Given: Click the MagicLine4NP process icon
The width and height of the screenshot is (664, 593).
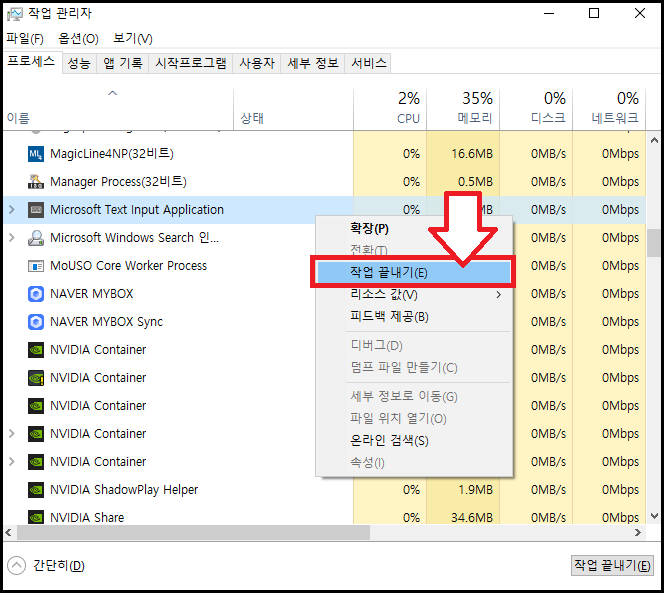Looking at the screenshot, I should [36, 154].
